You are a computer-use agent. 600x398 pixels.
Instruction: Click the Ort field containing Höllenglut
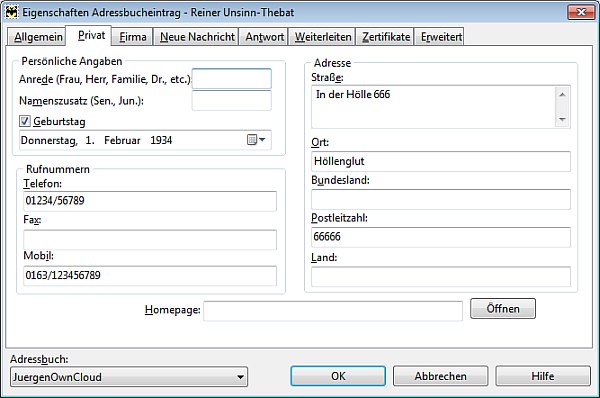click(441, 161)
